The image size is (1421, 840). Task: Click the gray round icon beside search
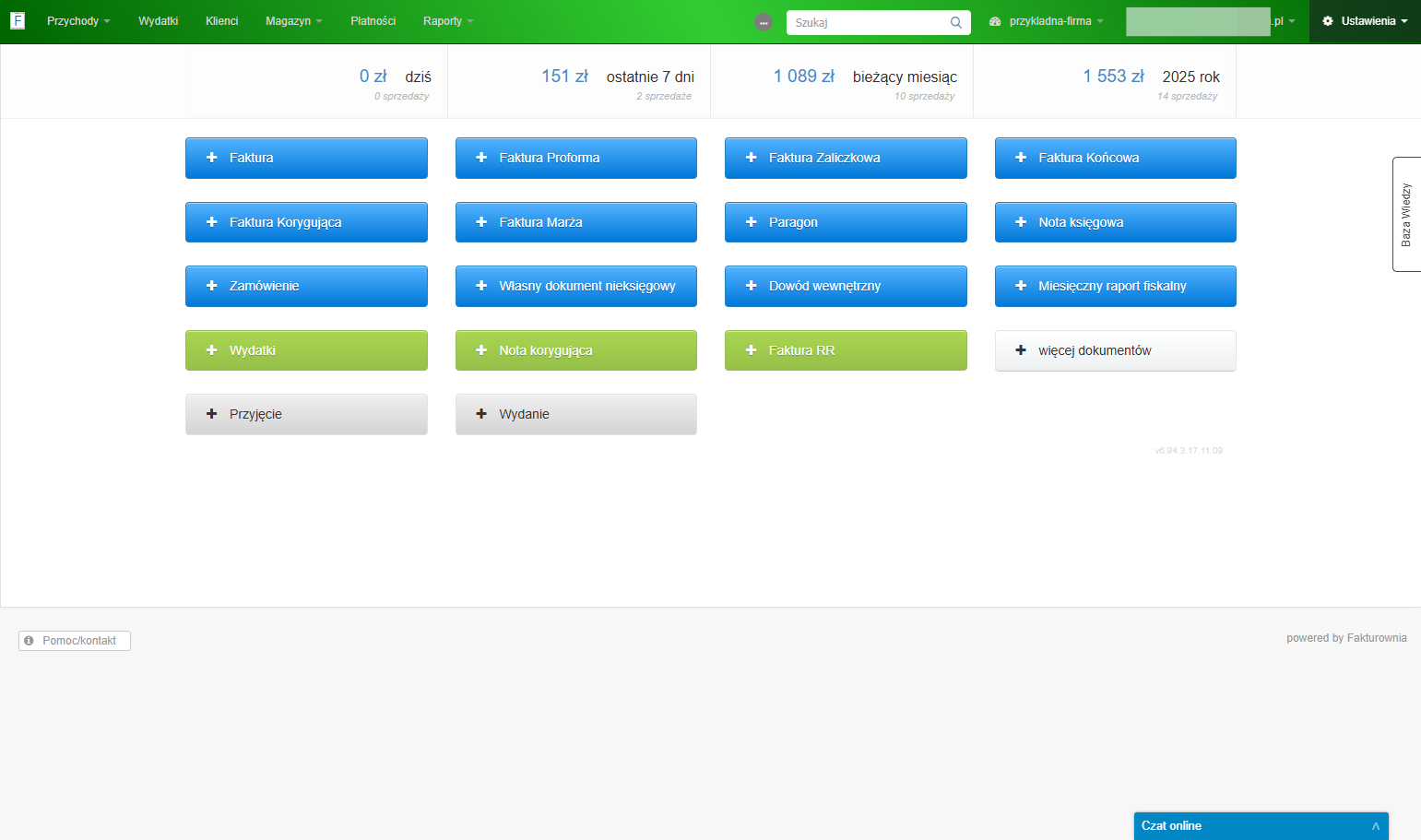764,22
